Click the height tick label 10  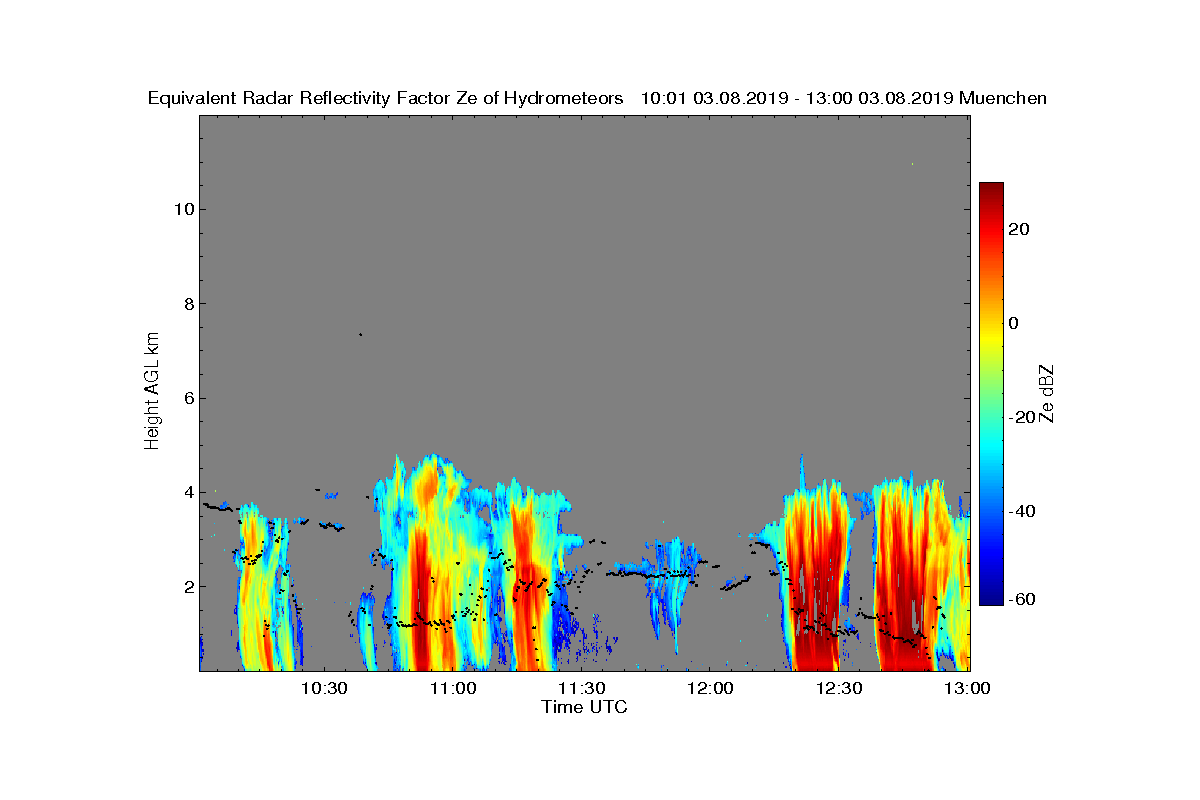point(182,209)
